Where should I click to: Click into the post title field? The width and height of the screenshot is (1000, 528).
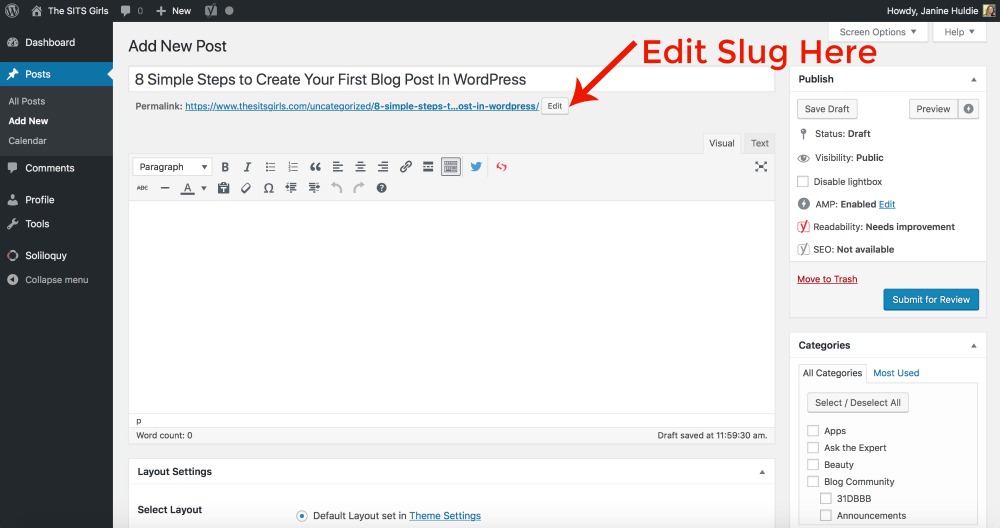point(450,79)
